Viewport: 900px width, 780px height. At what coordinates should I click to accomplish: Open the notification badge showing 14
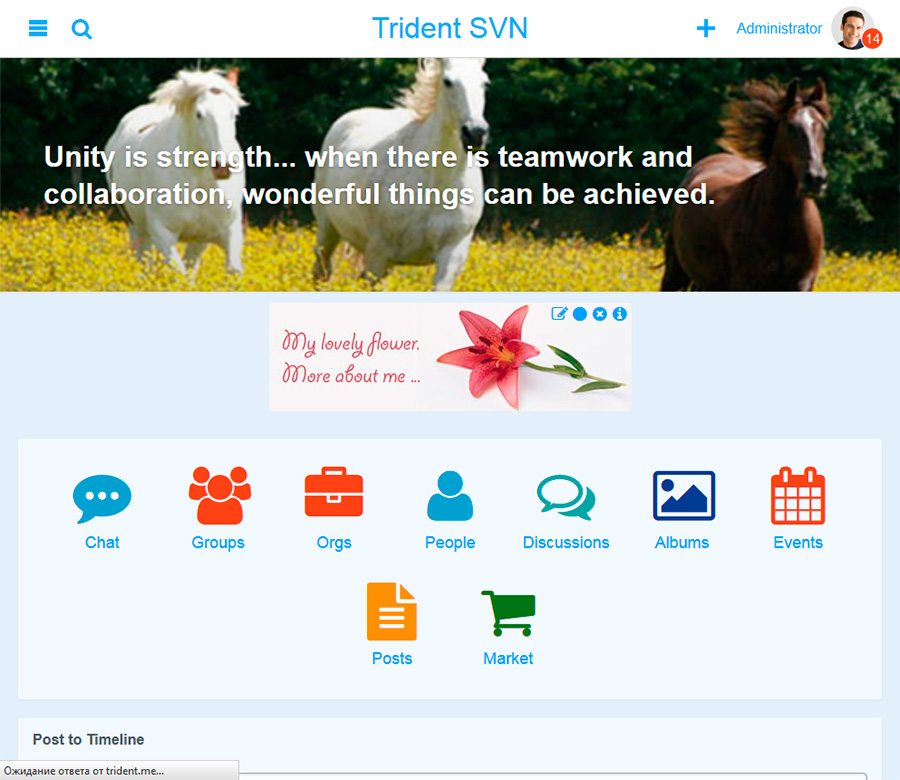(x=872, y=39)
